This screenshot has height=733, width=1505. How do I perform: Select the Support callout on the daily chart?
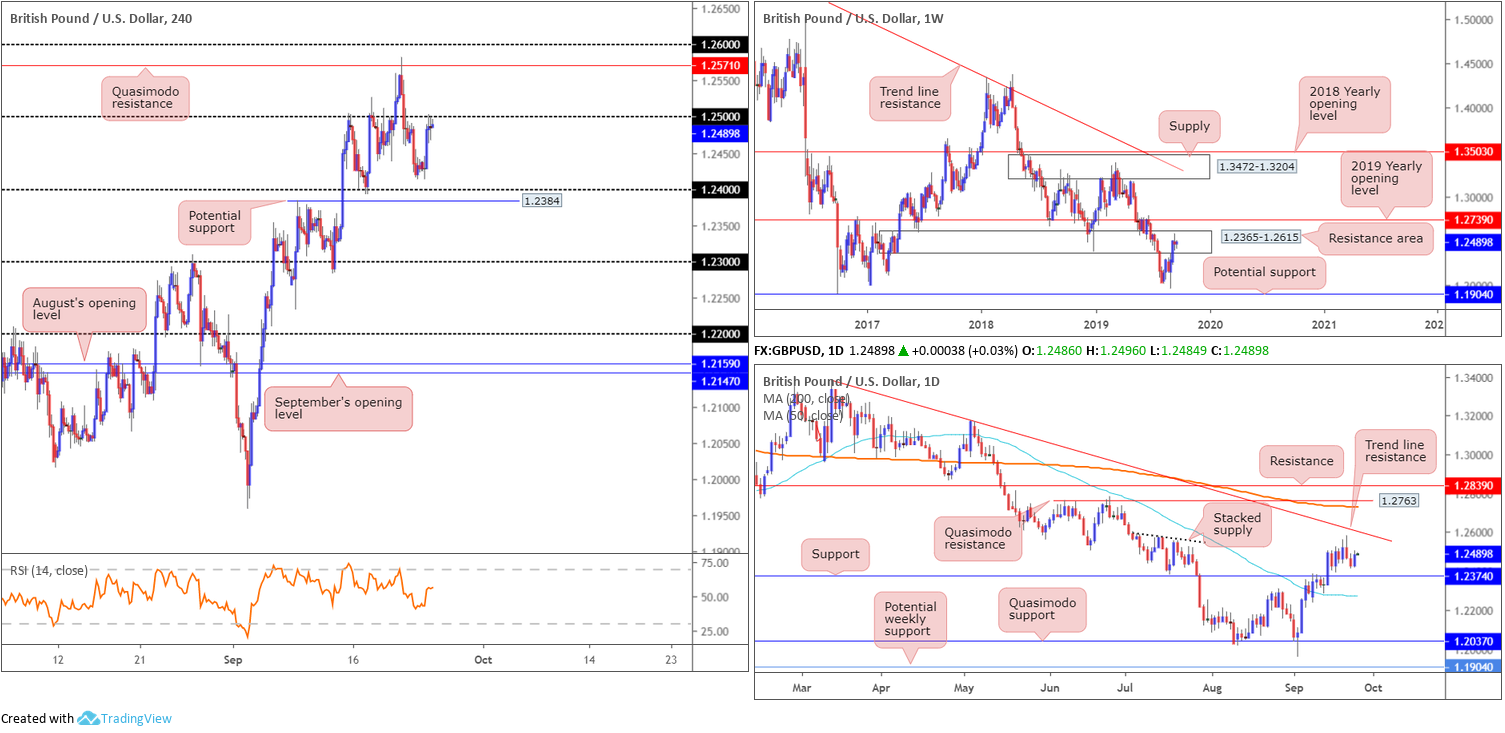(835, 554)
